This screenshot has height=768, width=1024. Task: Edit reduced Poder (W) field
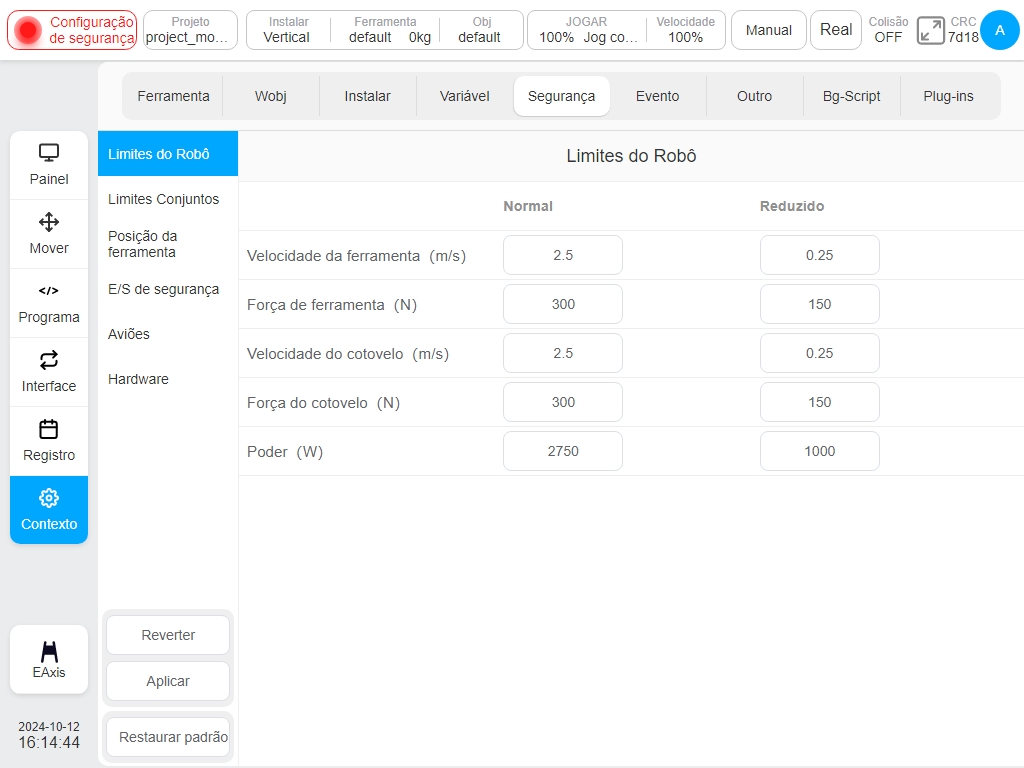pos(820,451)
